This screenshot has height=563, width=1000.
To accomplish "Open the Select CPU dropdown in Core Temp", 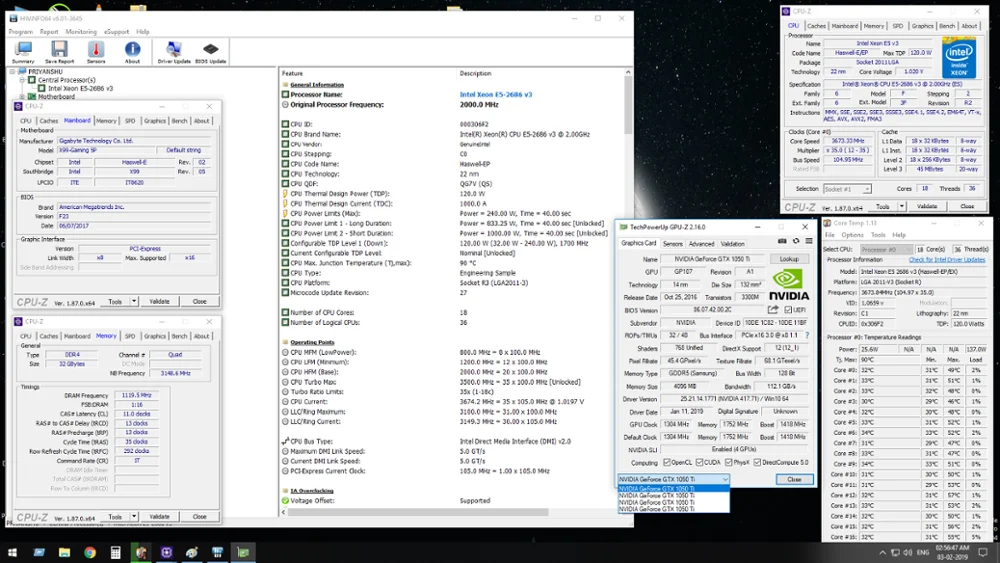I will (884, 249).
